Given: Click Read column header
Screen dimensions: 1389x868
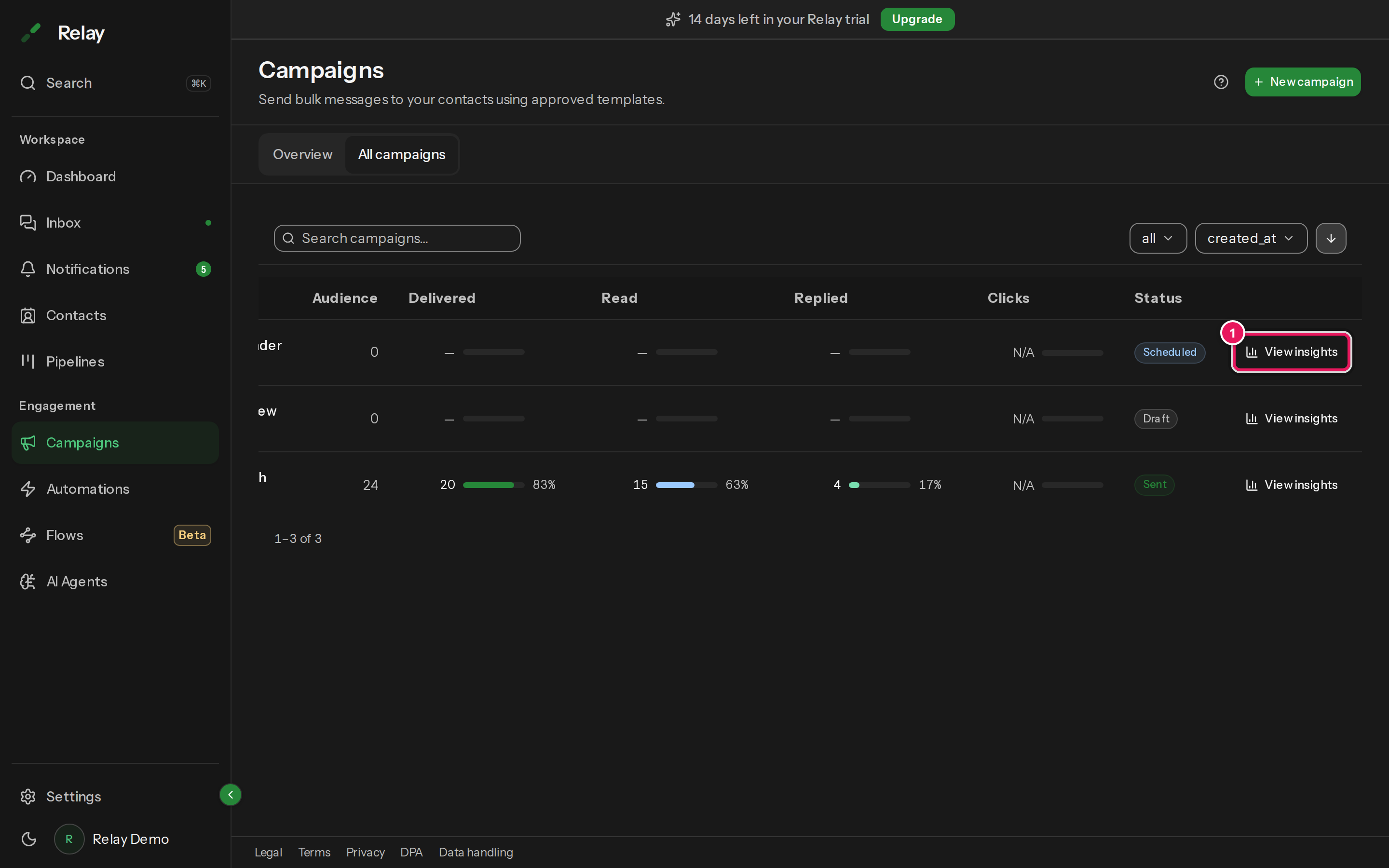Looking at the screenshot, I should coord(619,298).
